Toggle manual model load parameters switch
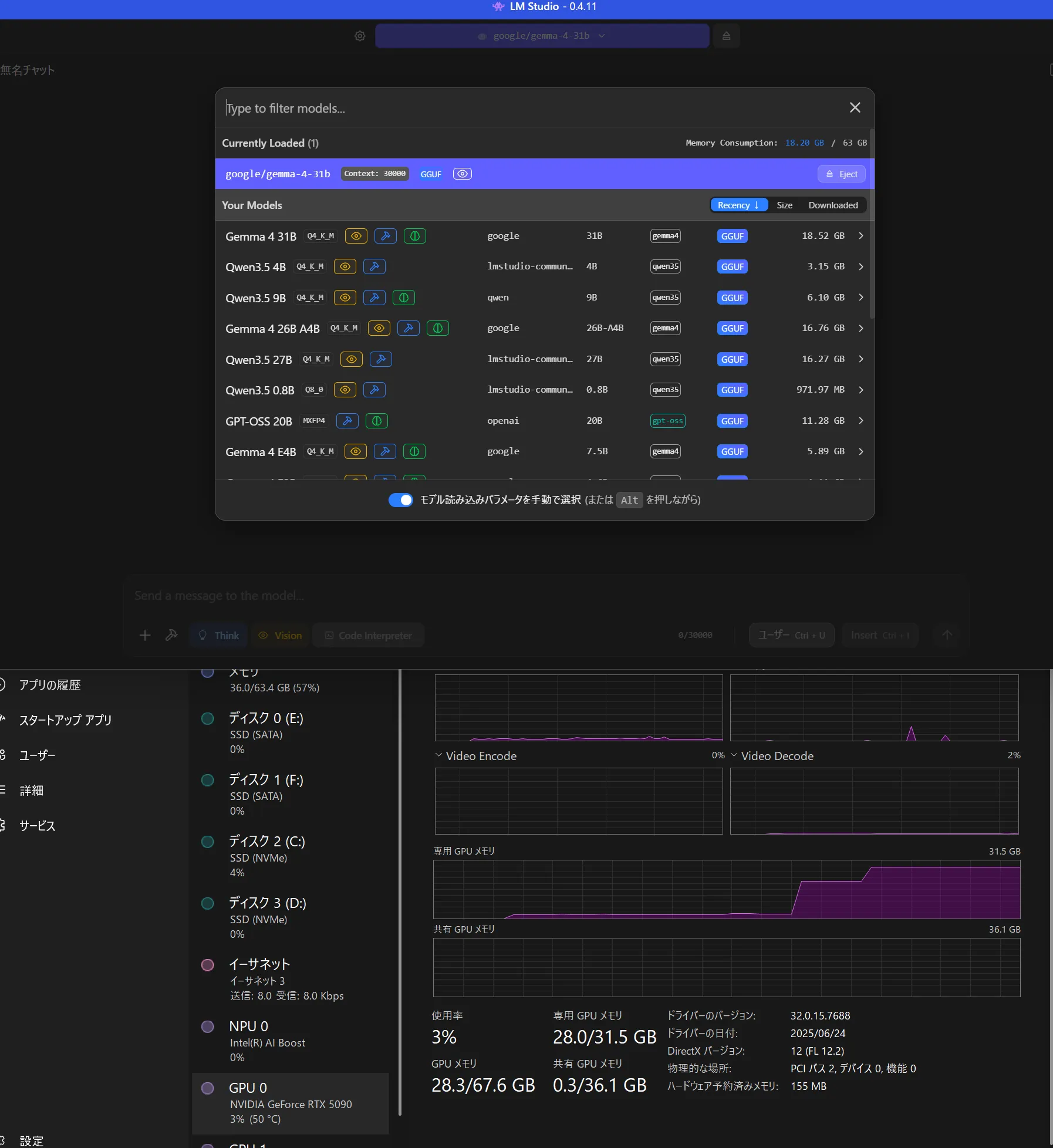 400,500
